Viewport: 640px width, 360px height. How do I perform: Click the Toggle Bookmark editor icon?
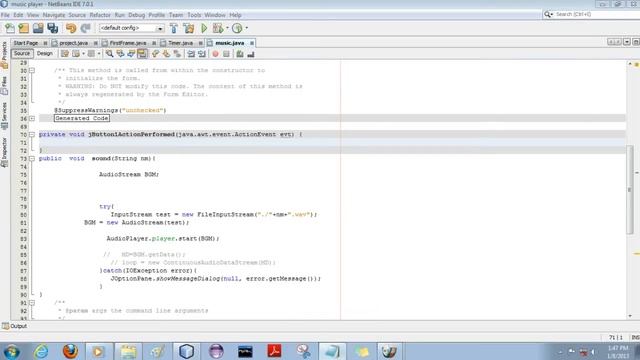(177, 54)
